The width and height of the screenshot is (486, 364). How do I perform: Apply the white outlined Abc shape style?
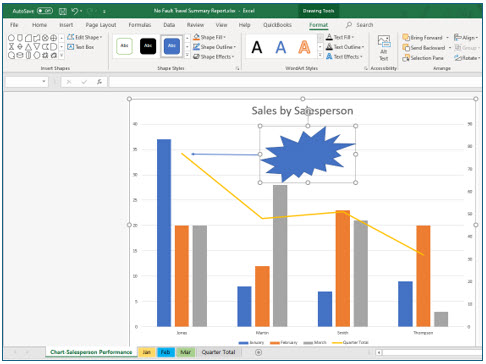(124, 46)
